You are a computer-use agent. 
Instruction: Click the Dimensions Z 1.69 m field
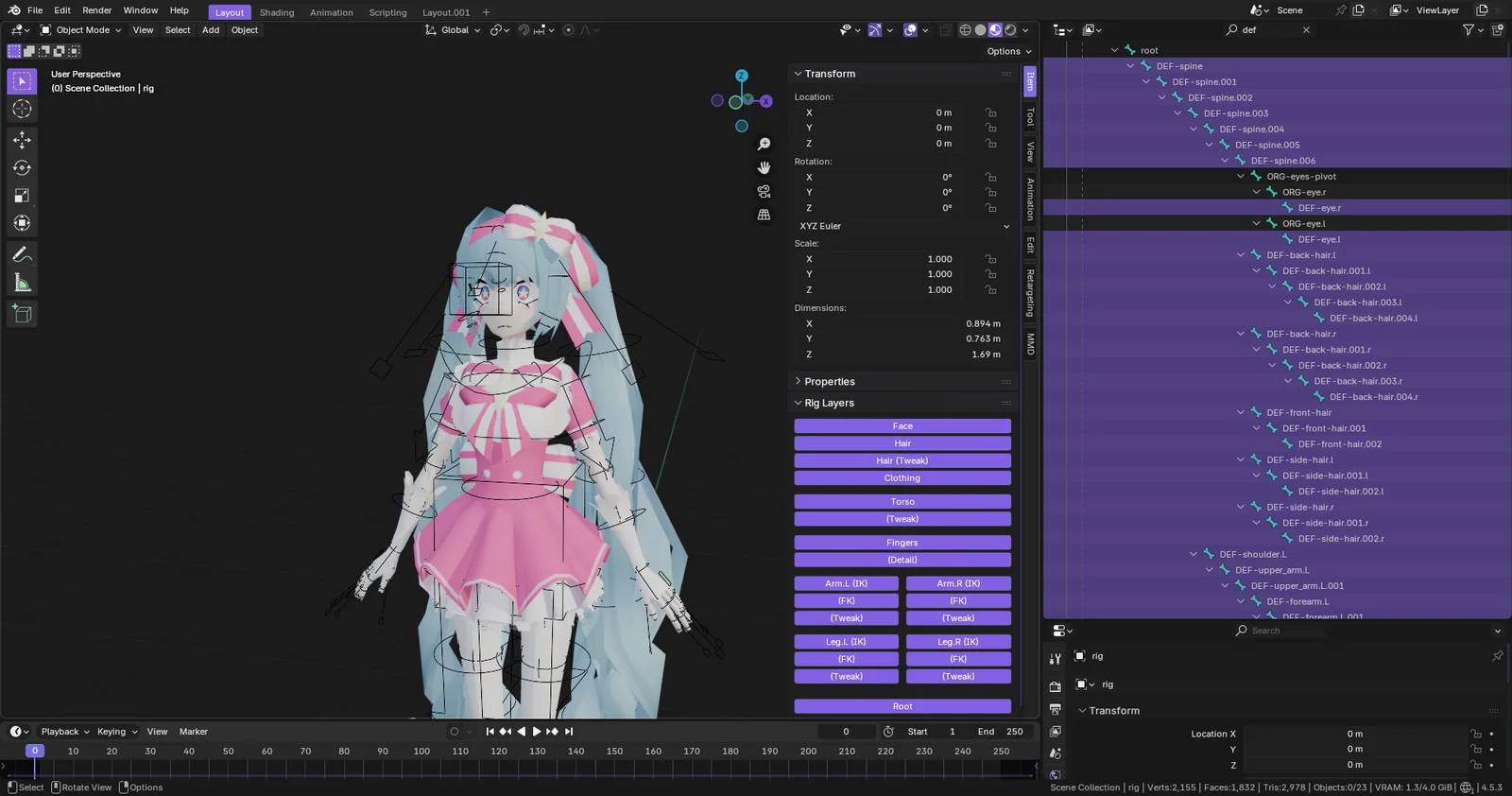(x=902, y=355)
